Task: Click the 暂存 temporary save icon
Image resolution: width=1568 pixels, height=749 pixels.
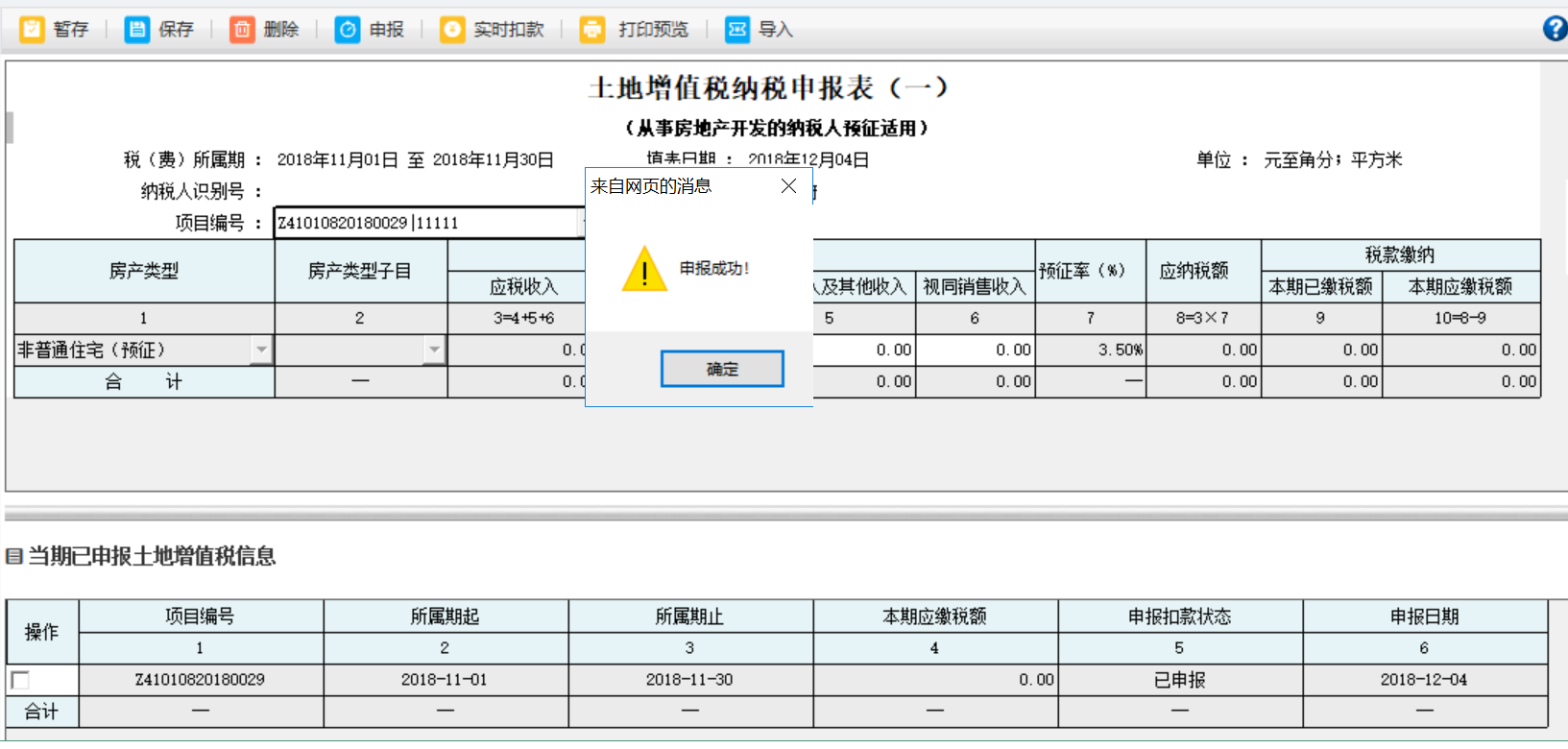Action: tap(32, 30)
